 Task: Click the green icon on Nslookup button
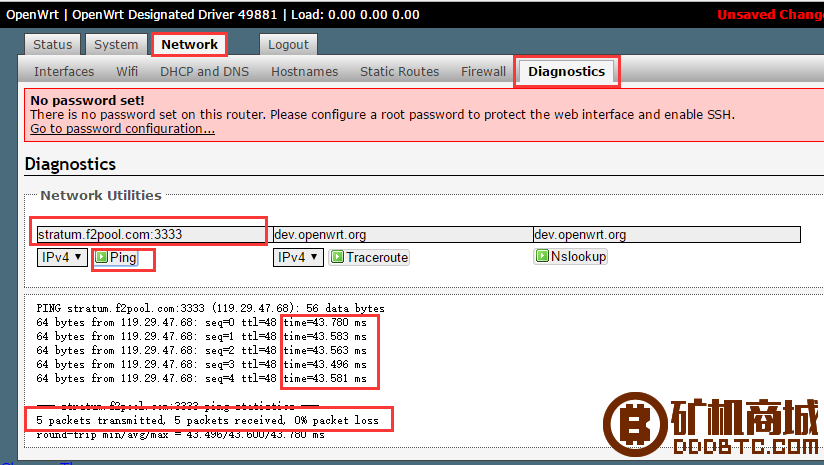[542, 256]
